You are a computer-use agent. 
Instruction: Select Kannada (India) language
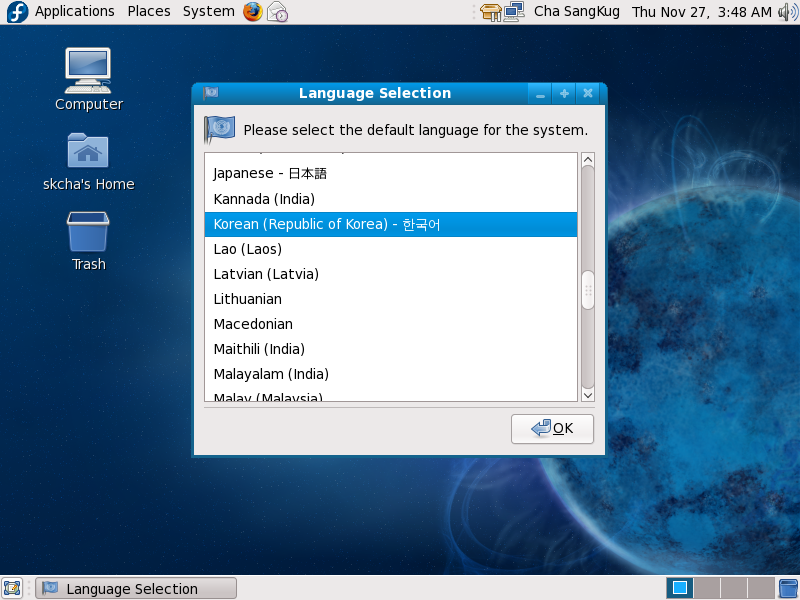391,199
